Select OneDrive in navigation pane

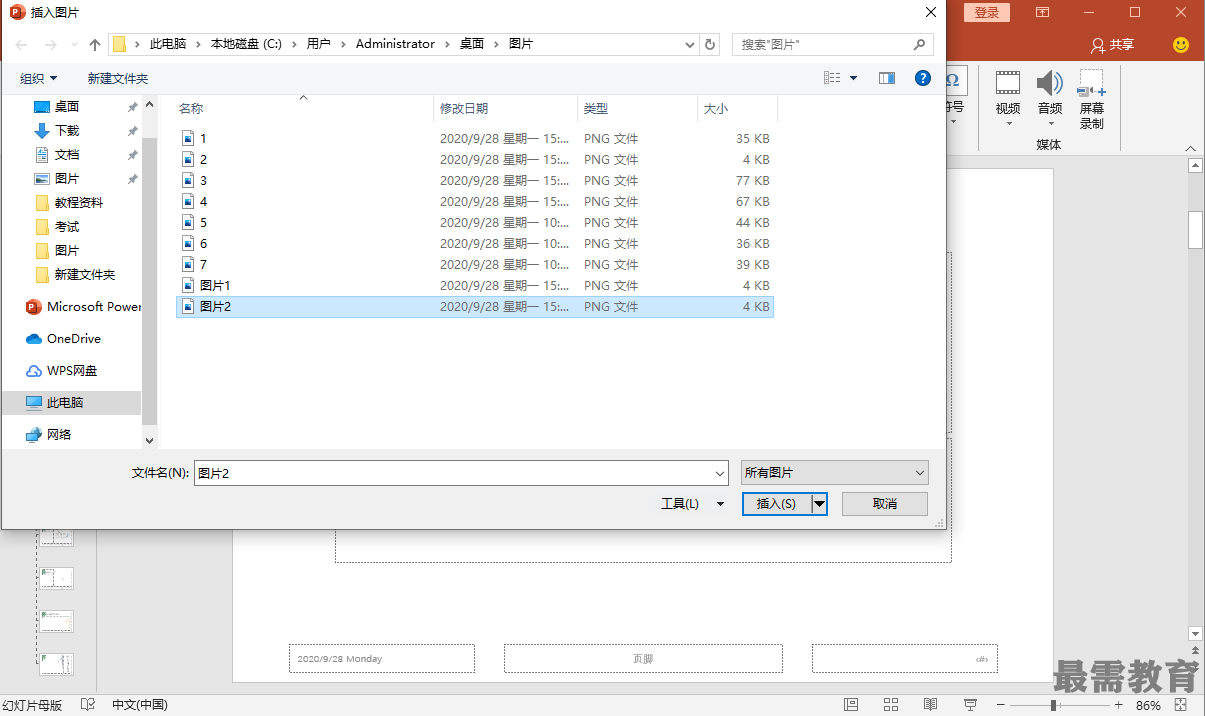tap(73, 339)
